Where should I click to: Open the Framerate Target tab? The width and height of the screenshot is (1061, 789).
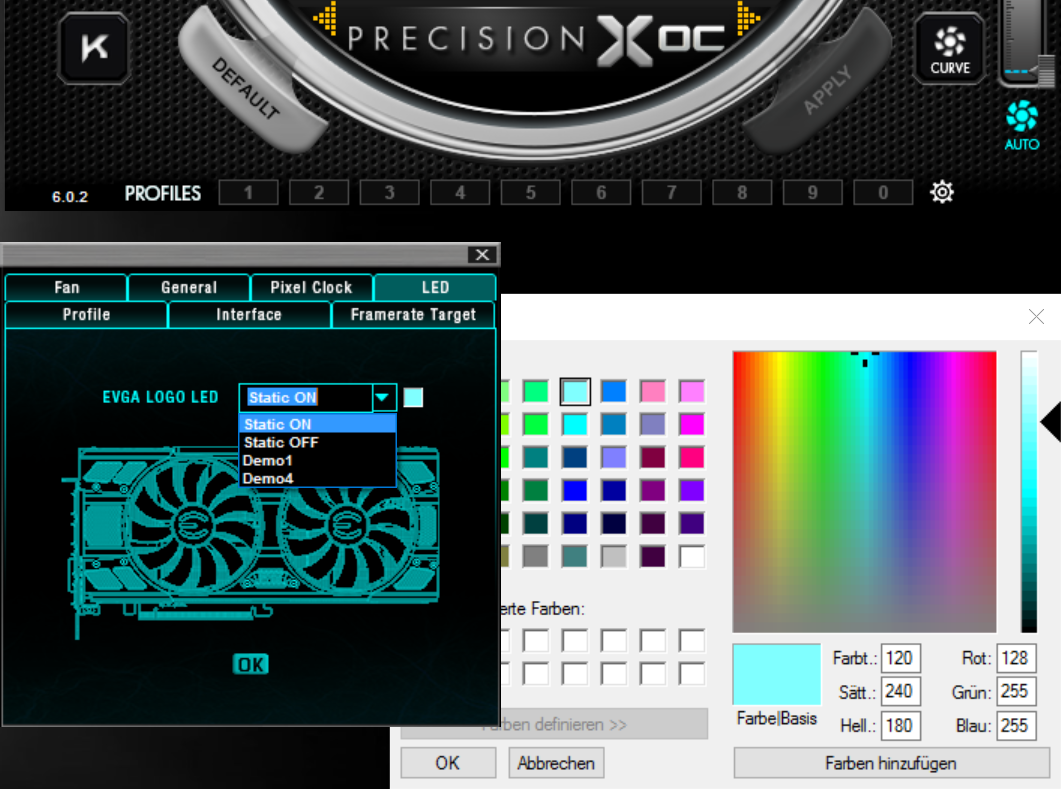click(x=413, y=314)
